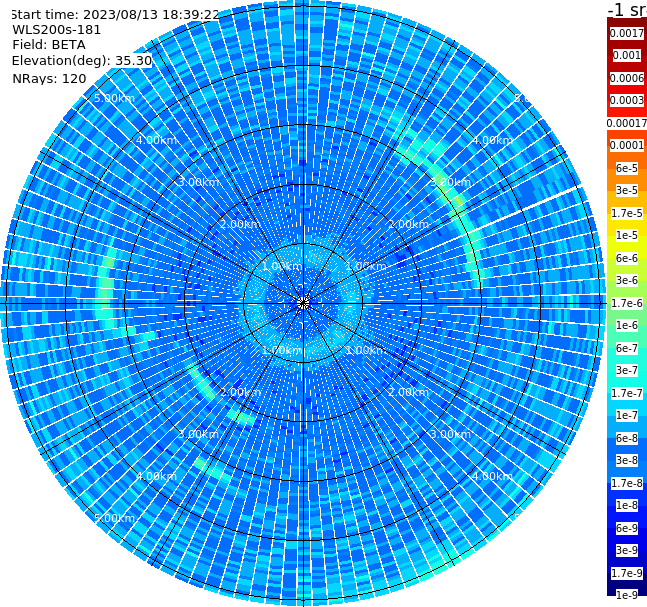Click the Field: BETA label
The image size is (647, 607).
click(x=49, y=45)
